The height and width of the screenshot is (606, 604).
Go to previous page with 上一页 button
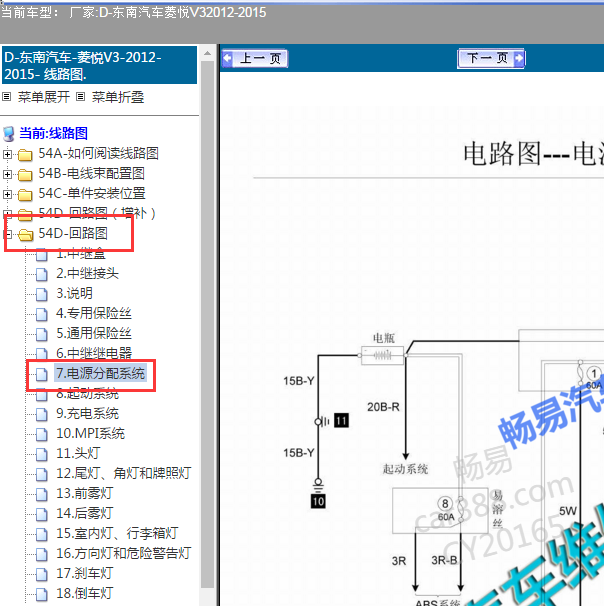click(255, 59)
